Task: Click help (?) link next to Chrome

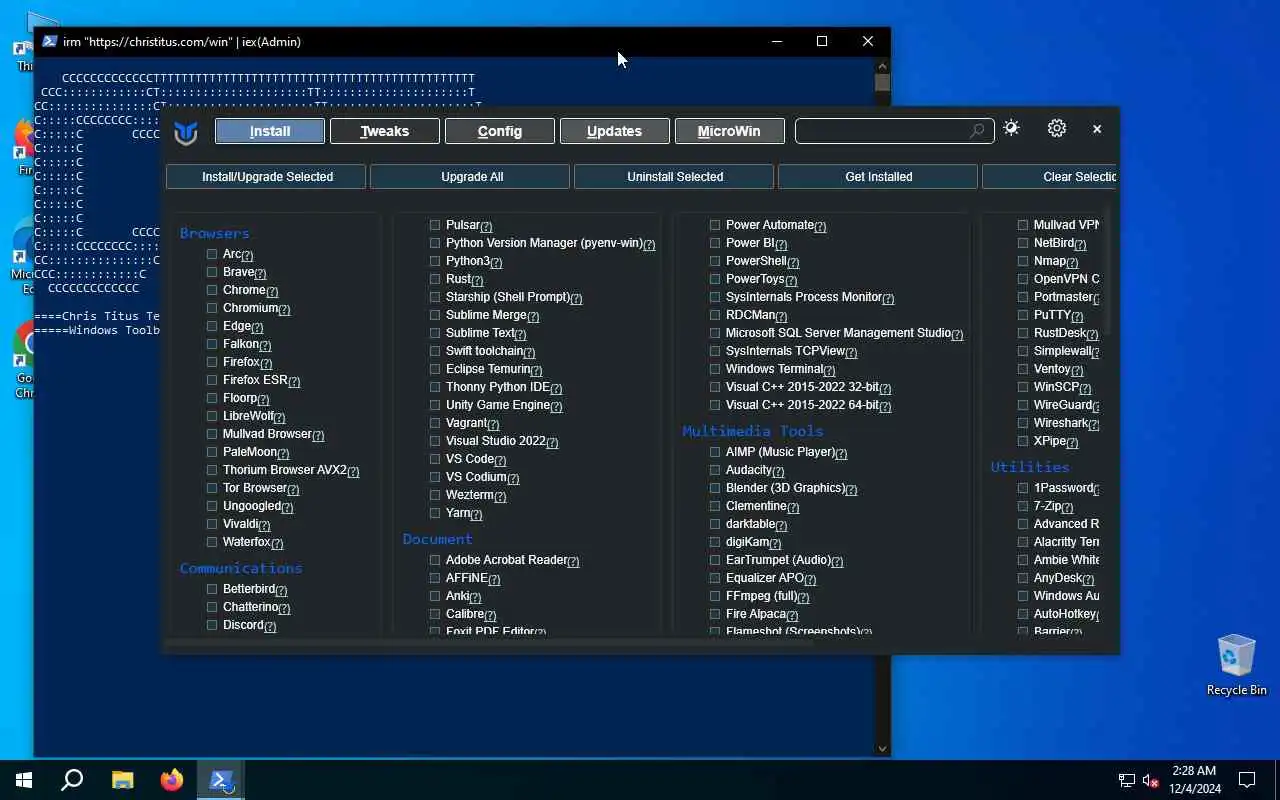Action: coord(271,291)
